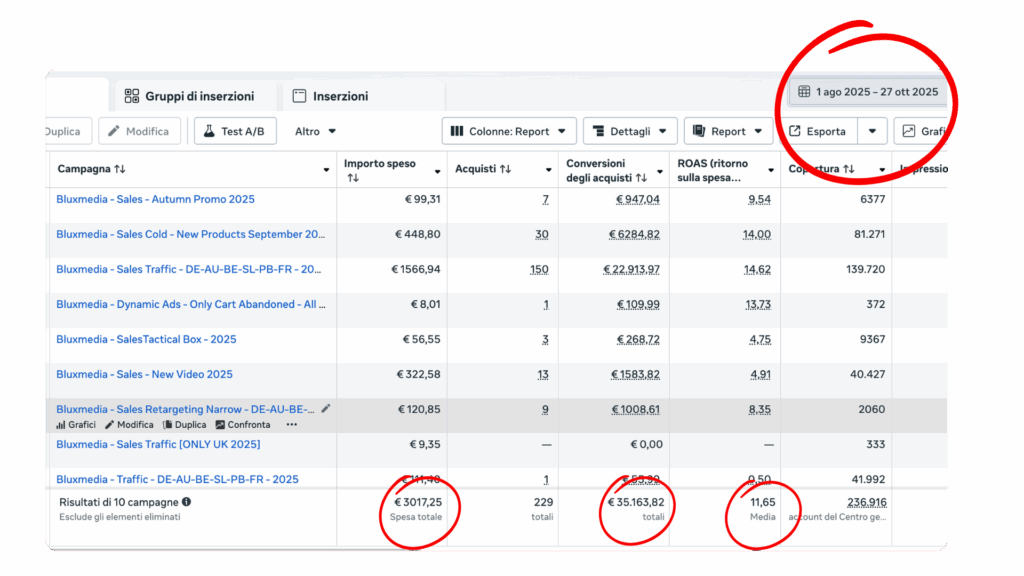1024x576 pixels.
Task: Open the Bluxmedia - Sales - New Video 2025 campaign
Action: pos(144,374)
